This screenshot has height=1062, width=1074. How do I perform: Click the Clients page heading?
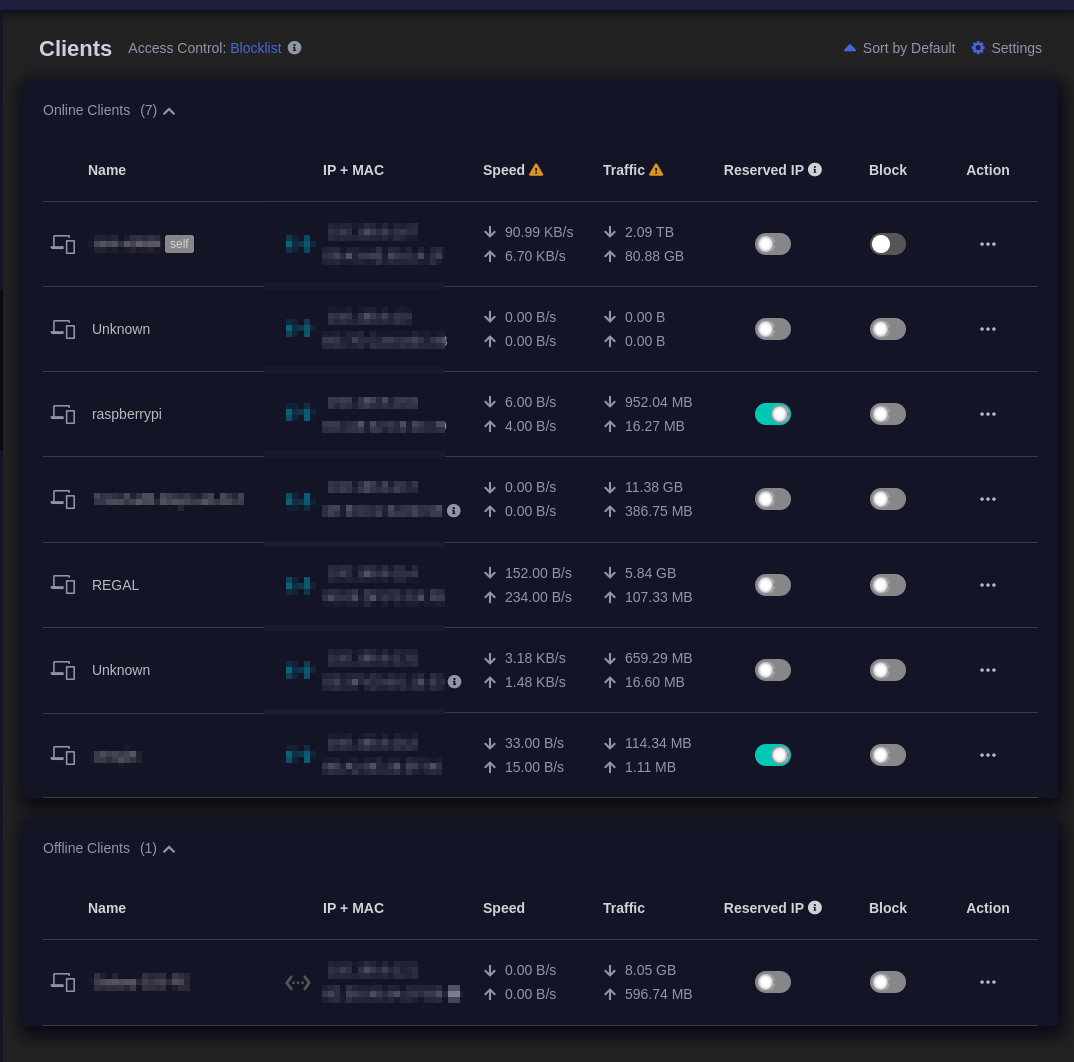[75, 49]
